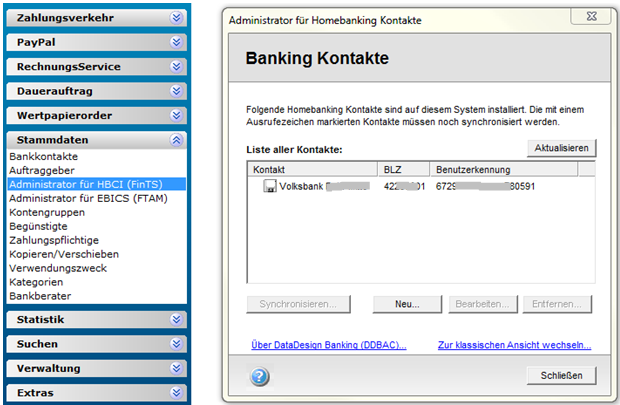Viewport: 620px width, 405px height.
Task: Click the Synchronisieren... button
Action: point(298,304)
